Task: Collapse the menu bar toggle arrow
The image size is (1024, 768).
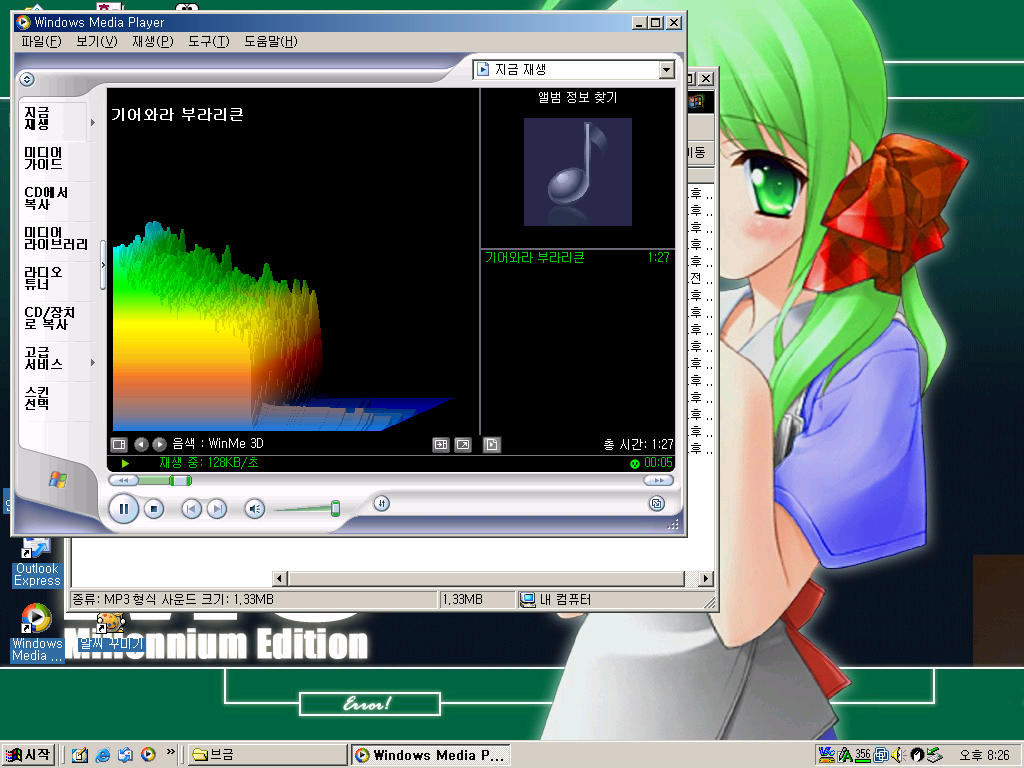Action: click(x=27, y=80)
